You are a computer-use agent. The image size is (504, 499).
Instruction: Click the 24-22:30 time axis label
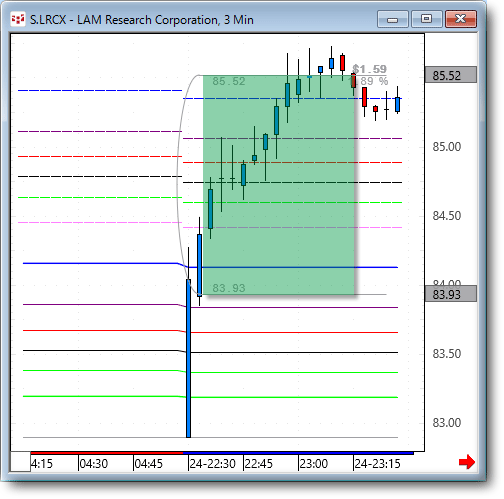213,463
